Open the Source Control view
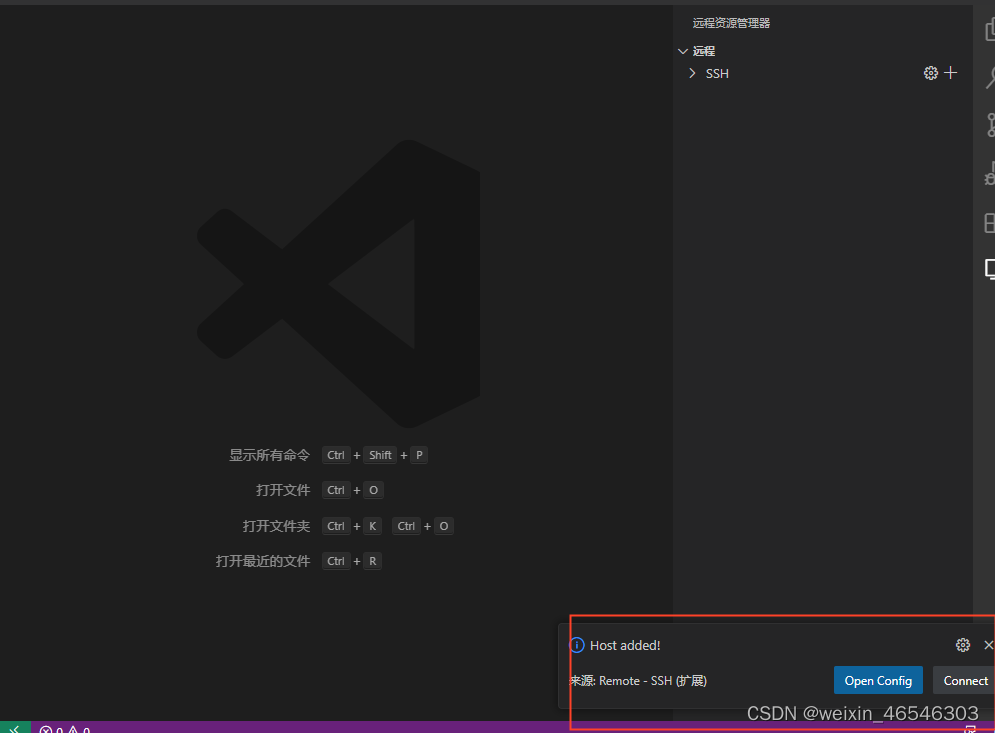995x733 pixels. (991, 124)
